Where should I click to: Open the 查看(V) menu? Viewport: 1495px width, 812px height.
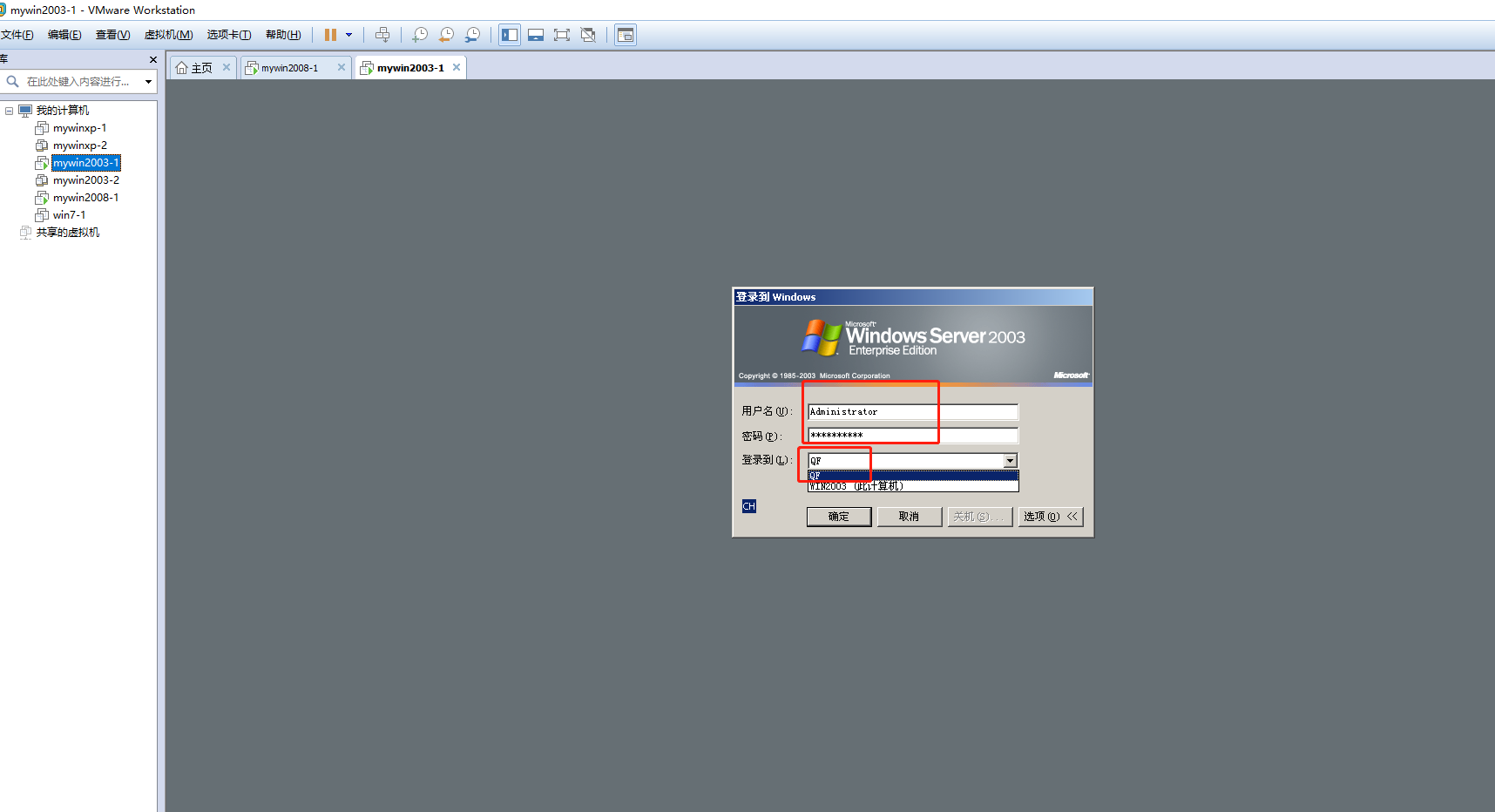(x=112, y=35)
